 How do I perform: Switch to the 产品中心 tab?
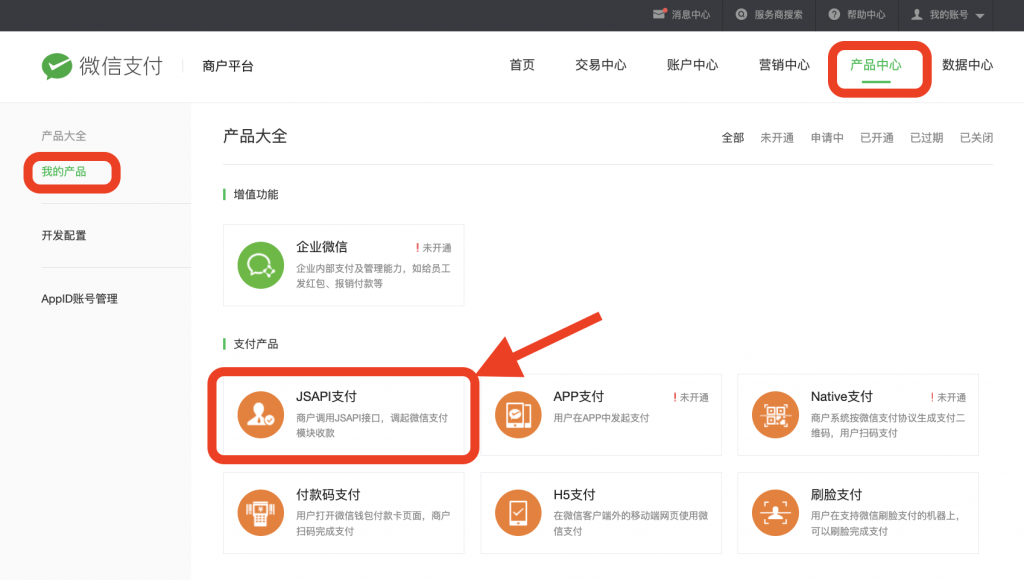878,66
